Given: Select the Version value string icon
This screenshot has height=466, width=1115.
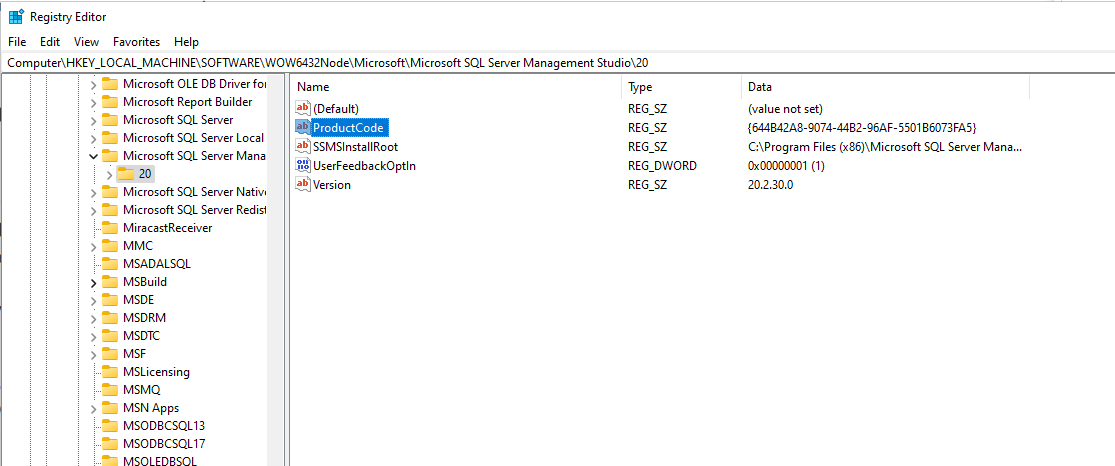Looking at the screenshot, I should click(x=303, y=184).
